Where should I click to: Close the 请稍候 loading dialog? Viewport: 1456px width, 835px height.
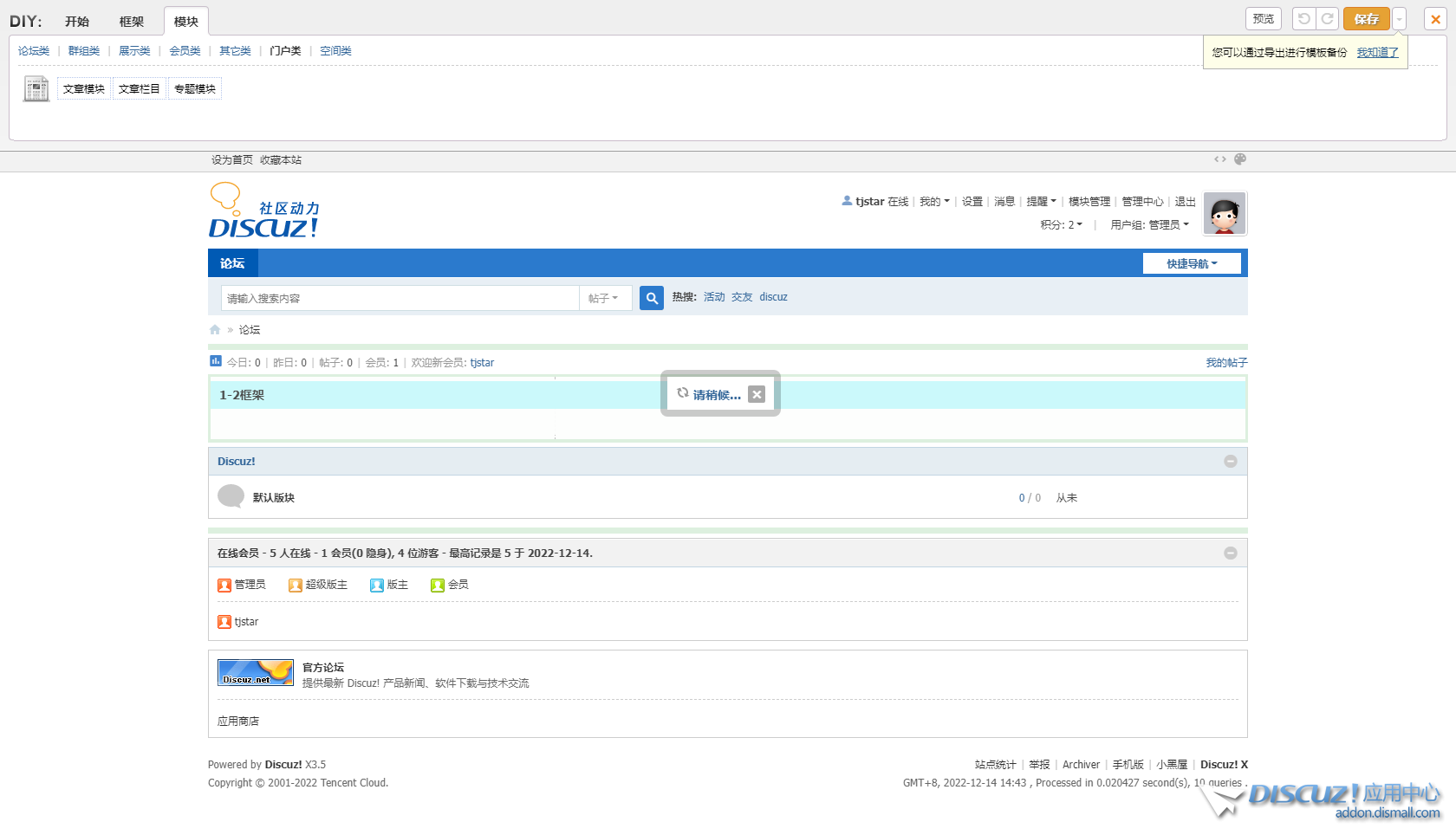pyautogui.click(x=757, y=393)
